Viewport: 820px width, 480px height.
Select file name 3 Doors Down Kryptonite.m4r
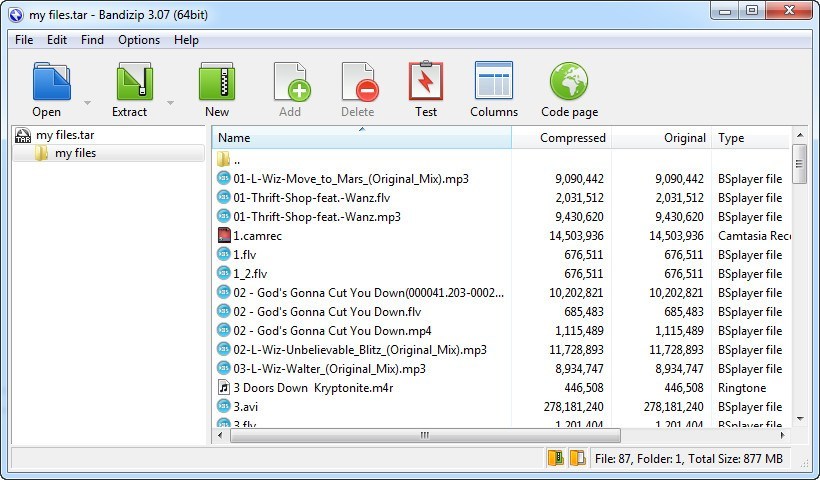[x=313, y=387]
